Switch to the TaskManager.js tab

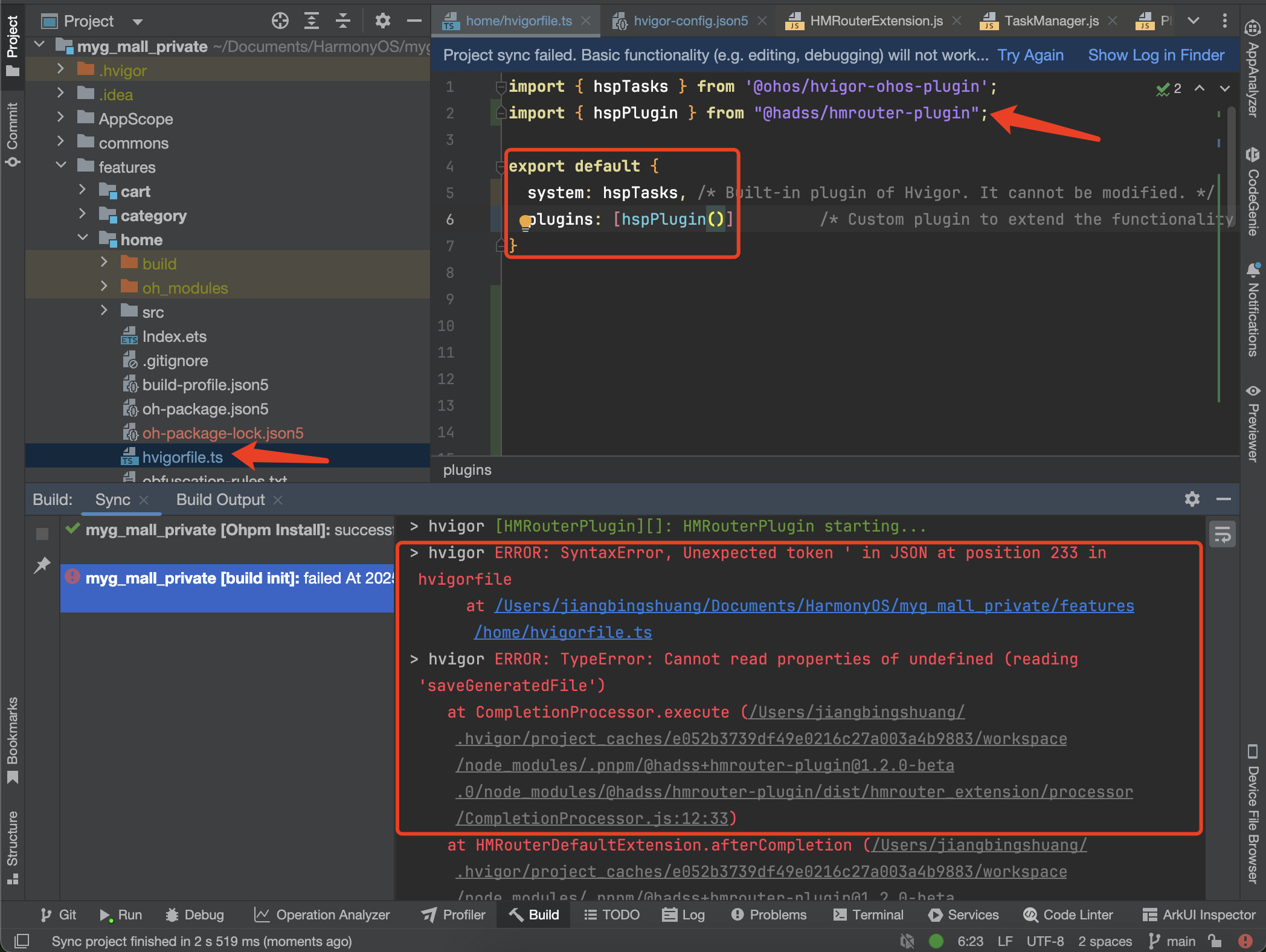pos(1051,21)
